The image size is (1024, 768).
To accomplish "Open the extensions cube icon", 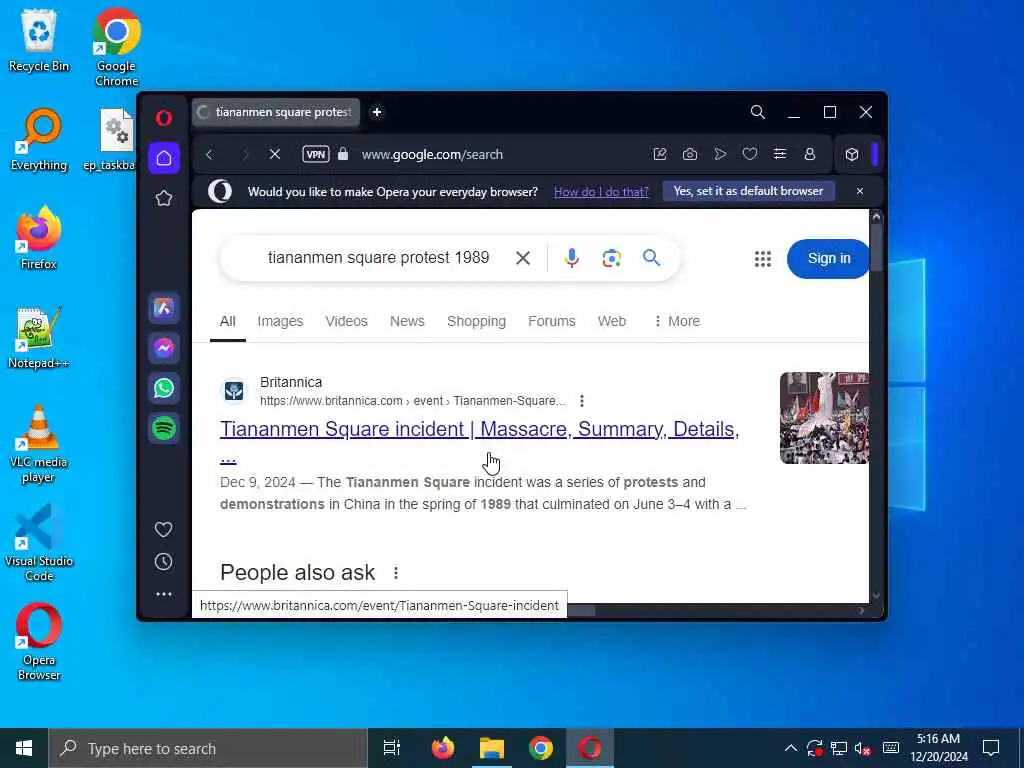I will (852, 155).
